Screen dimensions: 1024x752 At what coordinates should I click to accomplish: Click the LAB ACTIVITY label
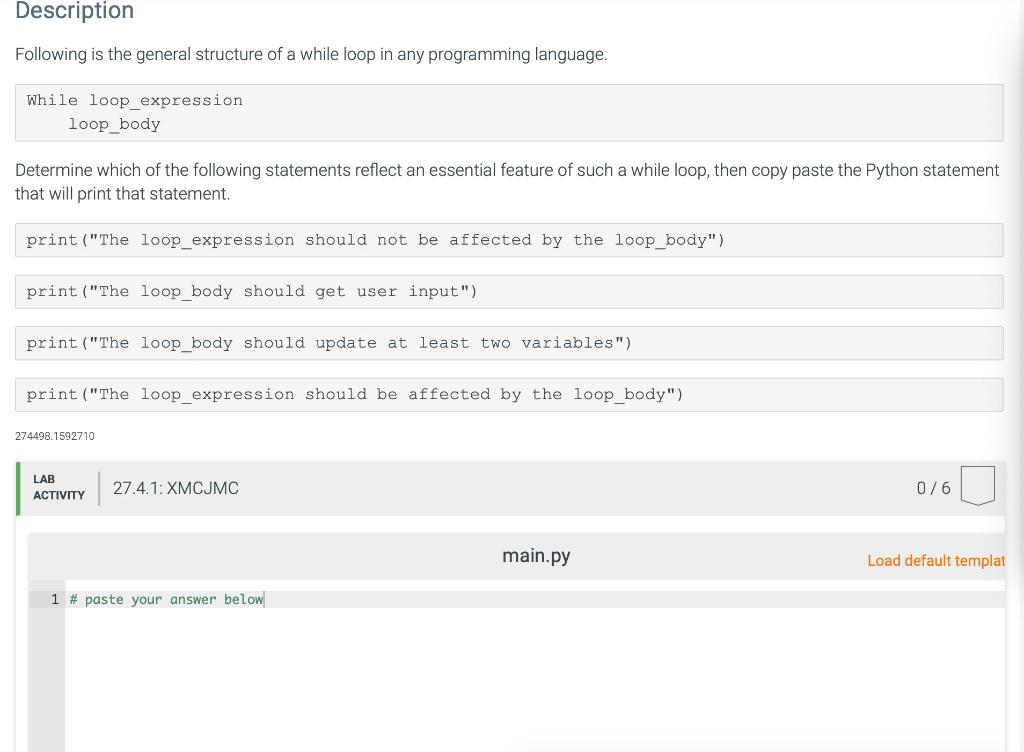[58, 487]
